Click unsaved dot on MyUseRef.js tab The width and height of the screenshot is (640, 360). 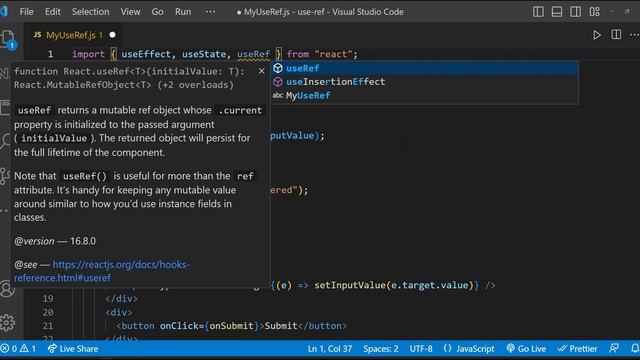pyautogui.click(x=112, y=35)
